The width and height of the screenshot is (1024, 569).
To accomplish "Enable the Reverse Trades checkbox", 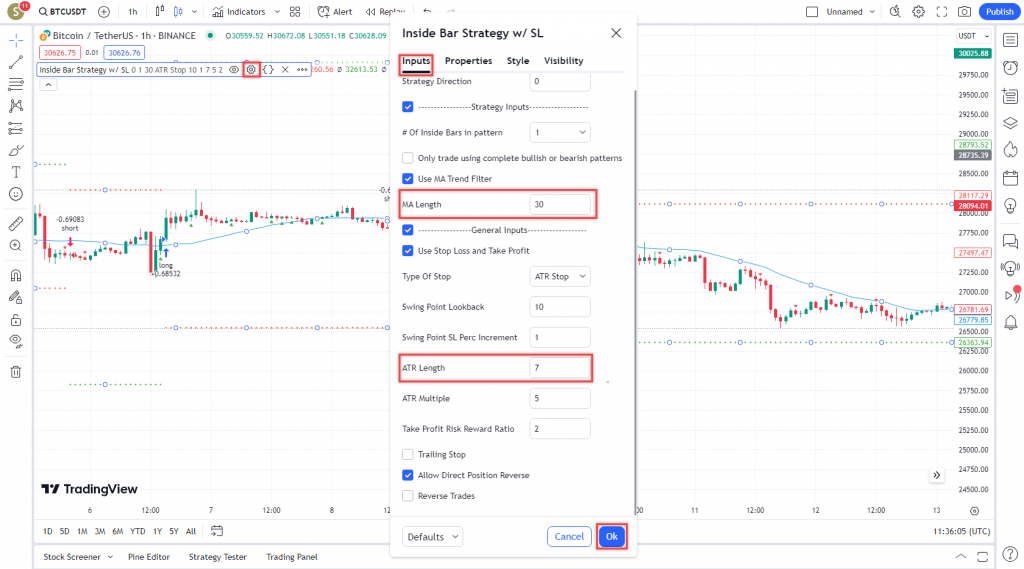I will click(408, 496).
